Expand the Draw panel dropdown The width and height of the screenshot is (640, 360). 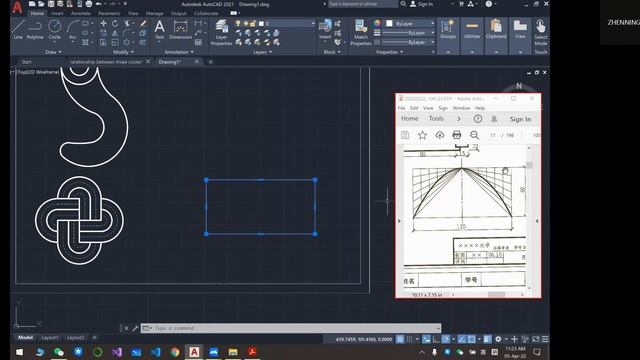pos(53,52)
